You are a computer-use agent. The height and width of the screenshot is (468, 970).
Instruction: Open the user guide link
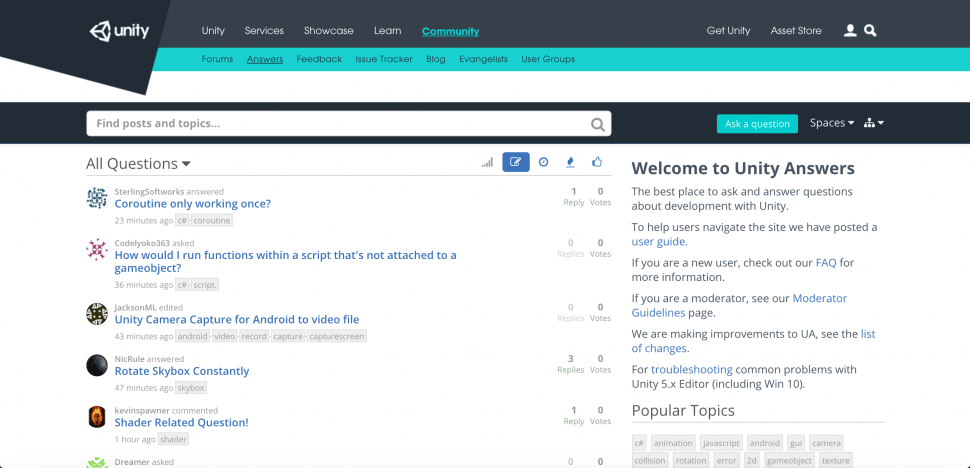(x=658, y=242)
